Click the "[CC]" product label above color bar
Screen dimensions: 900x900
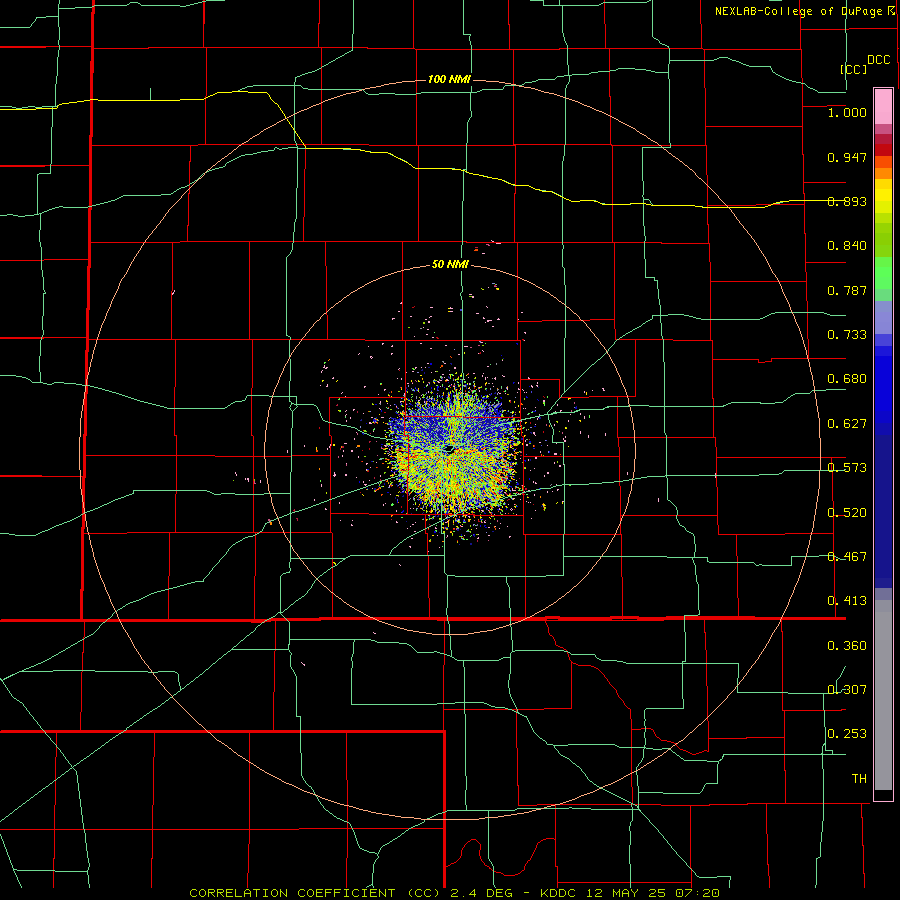tap(854, 69)
